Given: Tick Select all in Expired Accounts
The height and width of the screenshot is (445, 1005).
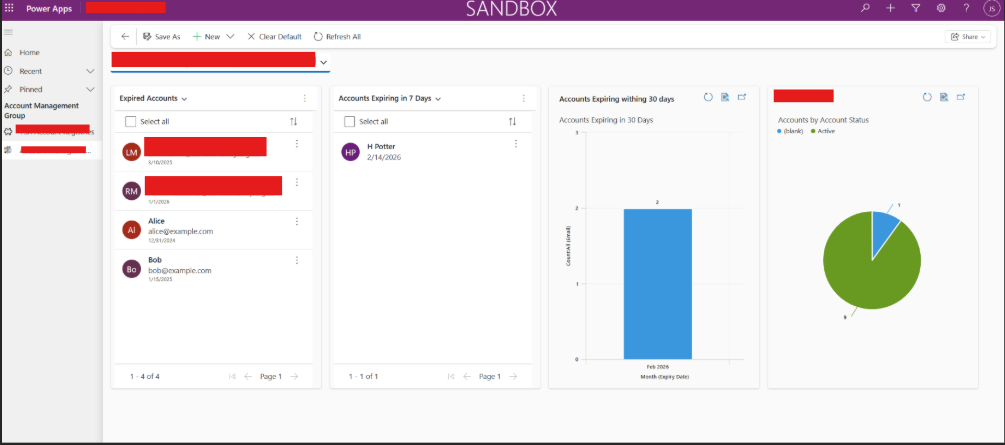Looking at the screenshot, I should click(131, 121).
